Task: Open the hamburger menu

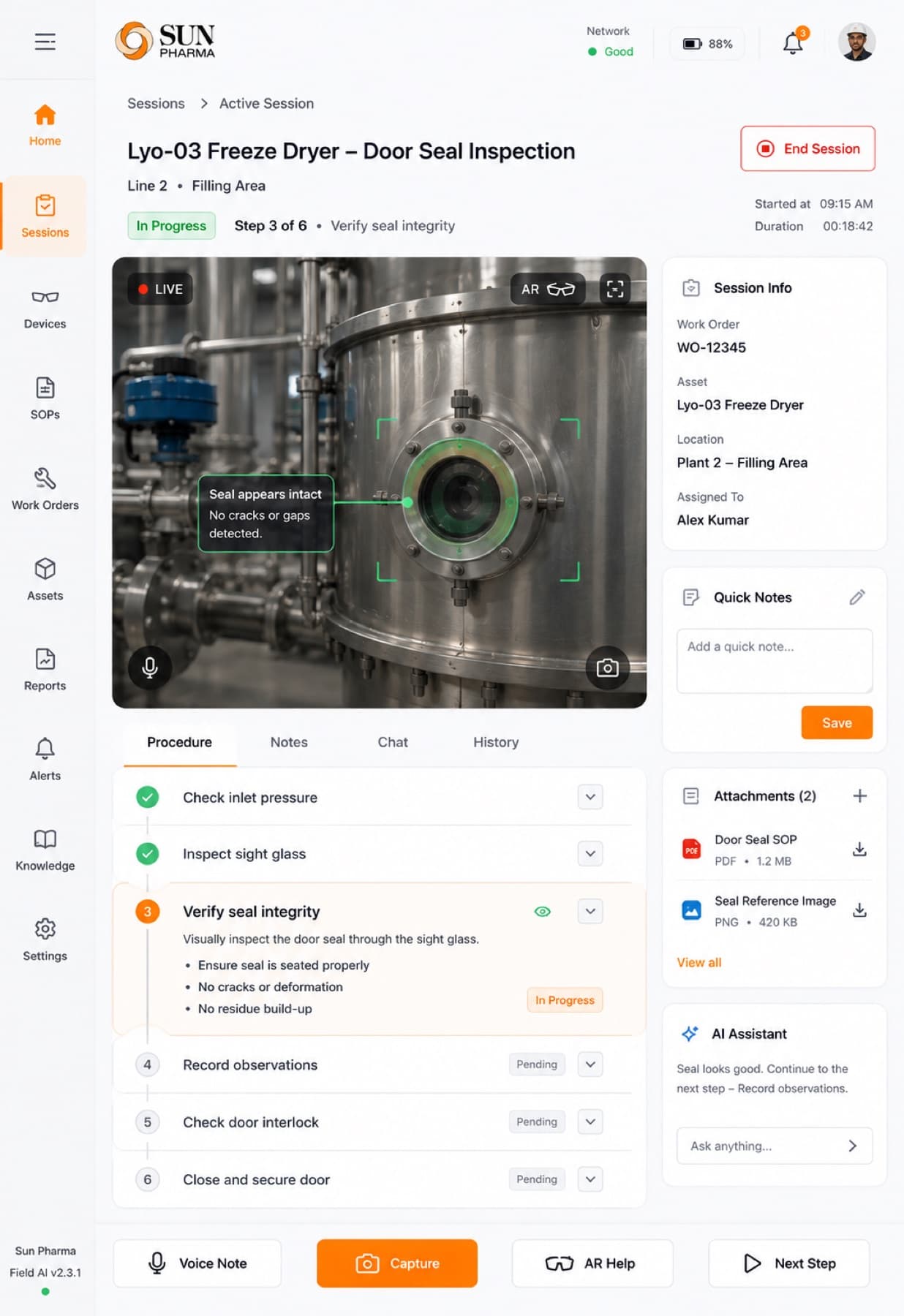Action: [x=45, y=42]
